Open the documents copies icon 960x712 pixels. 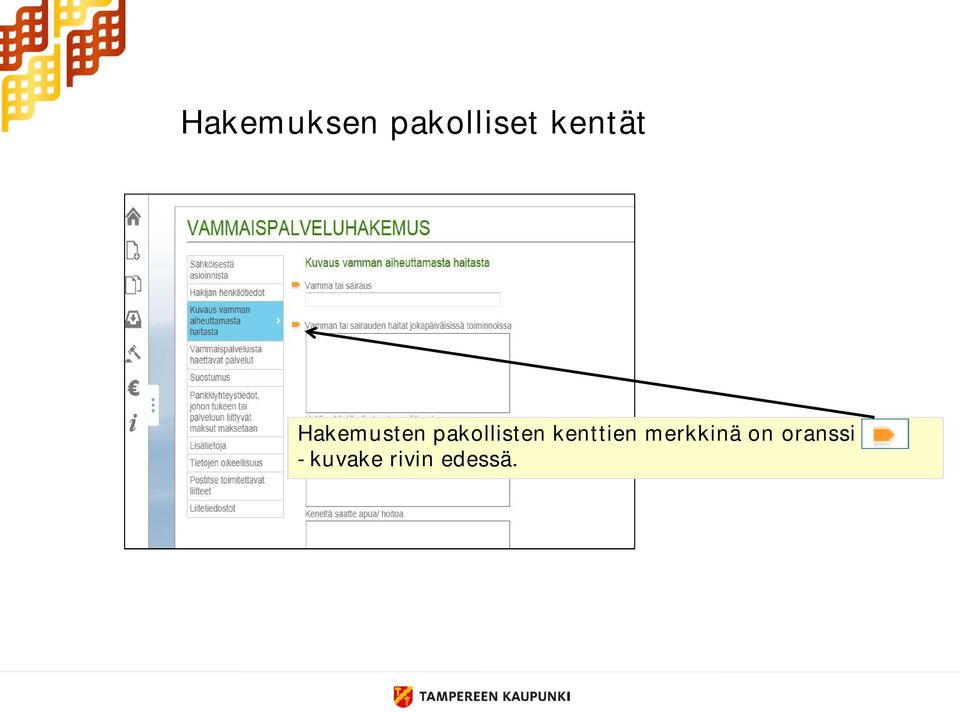[x=133, y=284]
